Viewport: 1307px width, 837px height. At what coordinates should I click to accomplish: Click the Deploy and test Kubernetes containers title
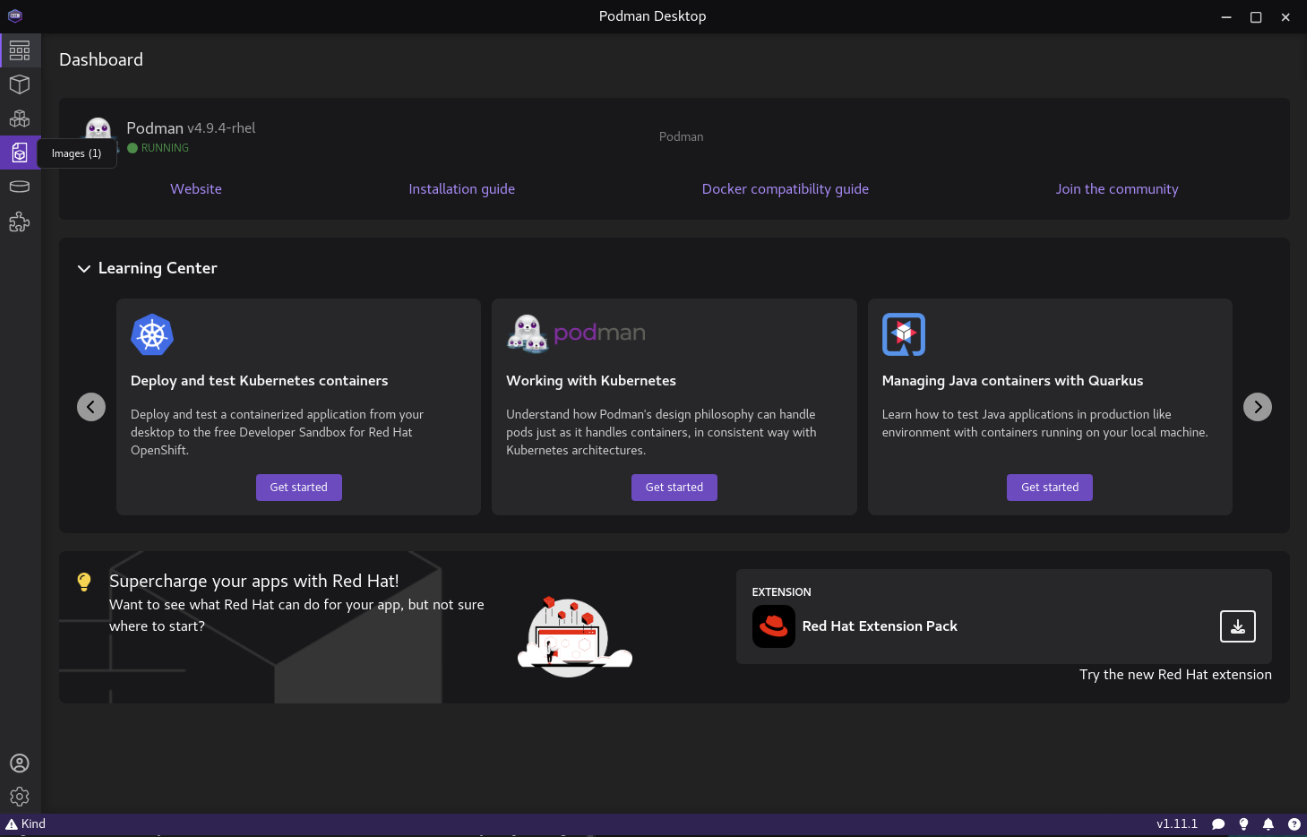tap(259, 381)
